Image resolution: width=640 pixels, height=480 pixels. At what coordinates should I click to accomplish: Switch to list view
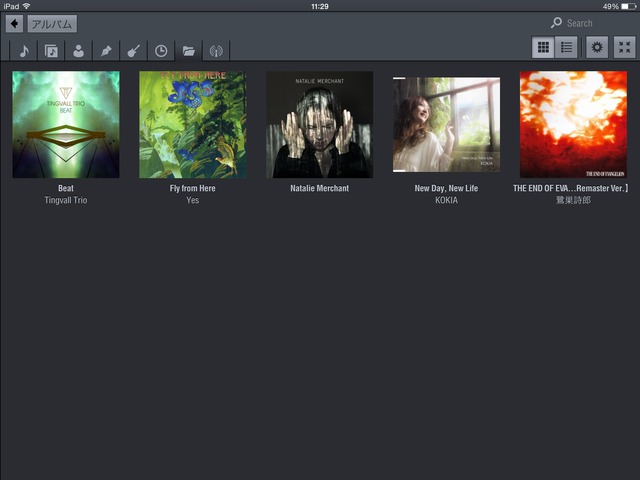click(x=567, y=47)
